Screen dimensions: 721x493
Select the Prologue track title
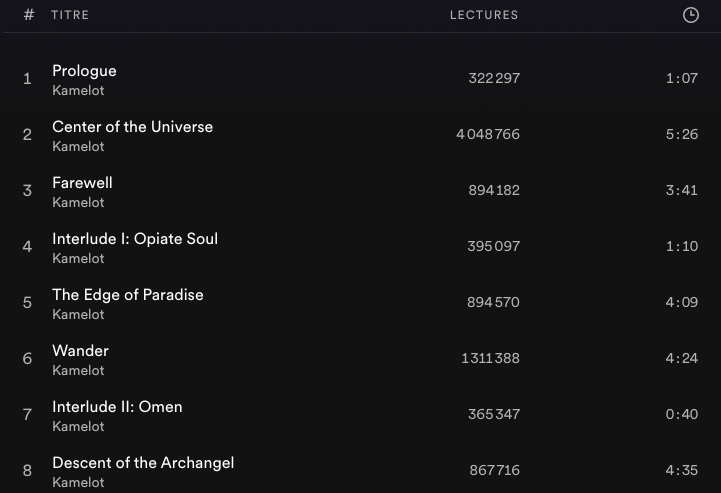[84, 71]
